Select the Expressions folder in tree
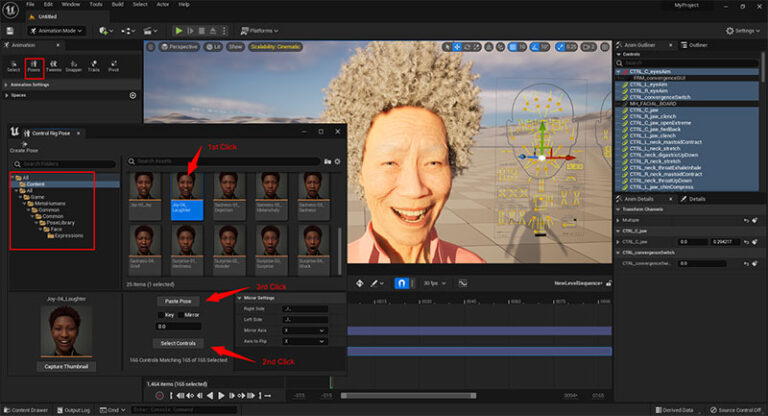Viewport: 768px width, 416px height. point(68,235)
